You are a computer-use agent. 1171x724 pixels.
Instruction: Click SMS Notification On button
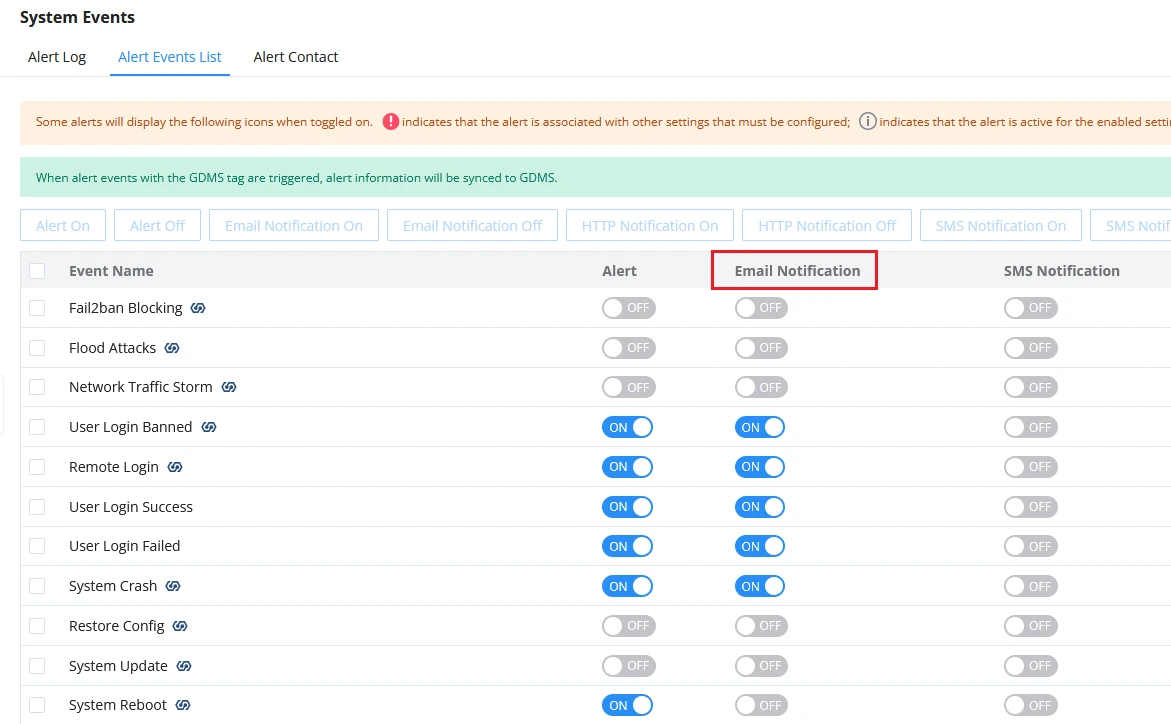pyautogui.click(x=1001, y=226)
